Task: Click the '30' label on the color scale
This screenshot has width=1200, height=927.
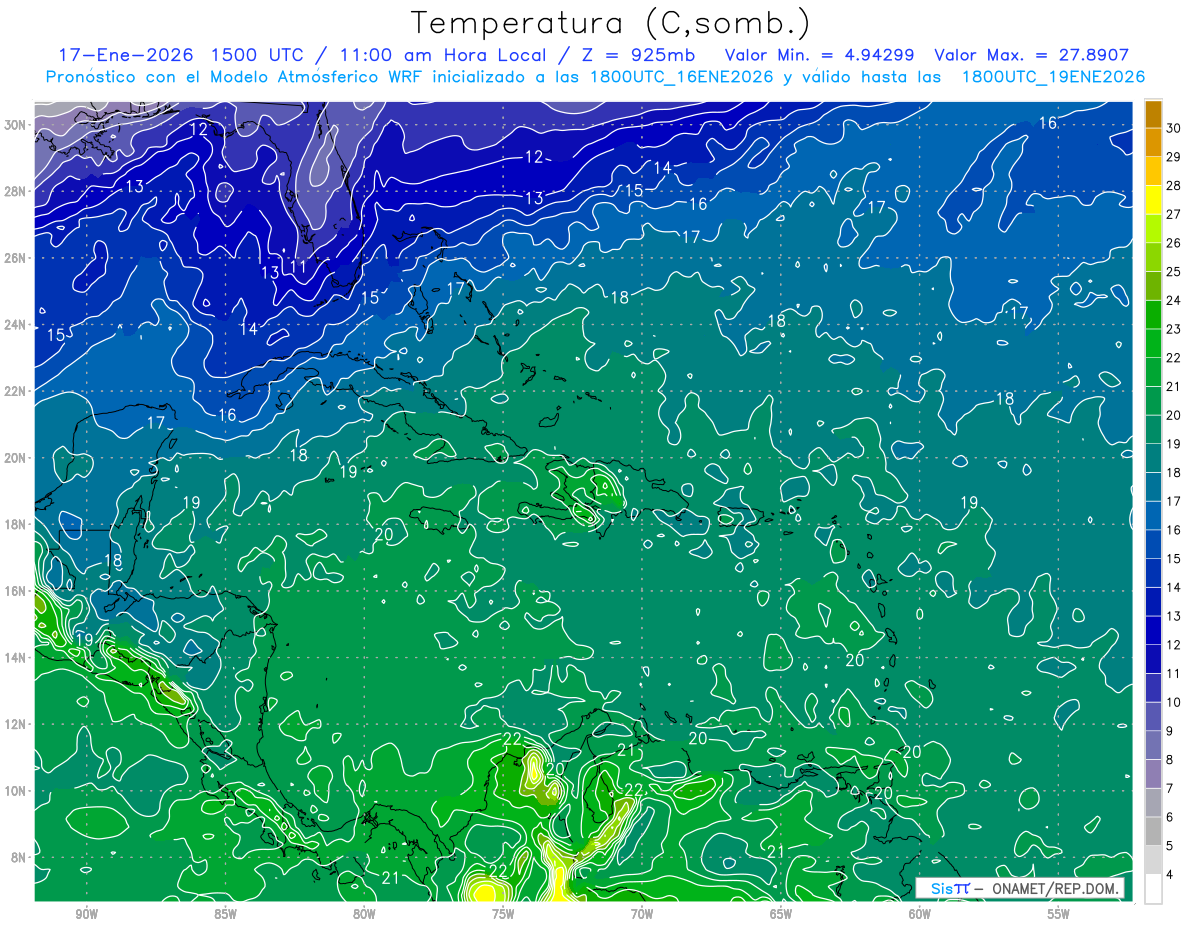Action: (x=1174, y=128)
